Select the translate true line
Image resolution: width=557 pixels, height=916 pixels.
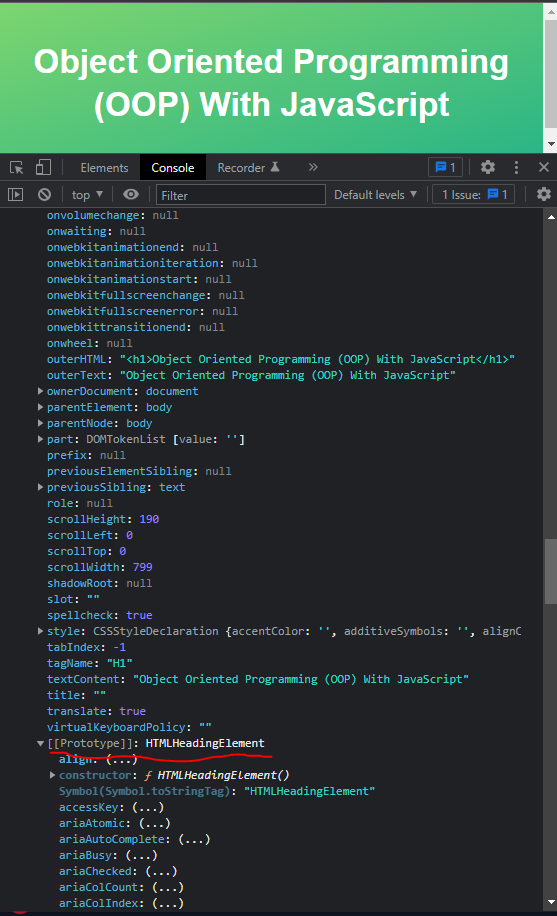point(96,711)
